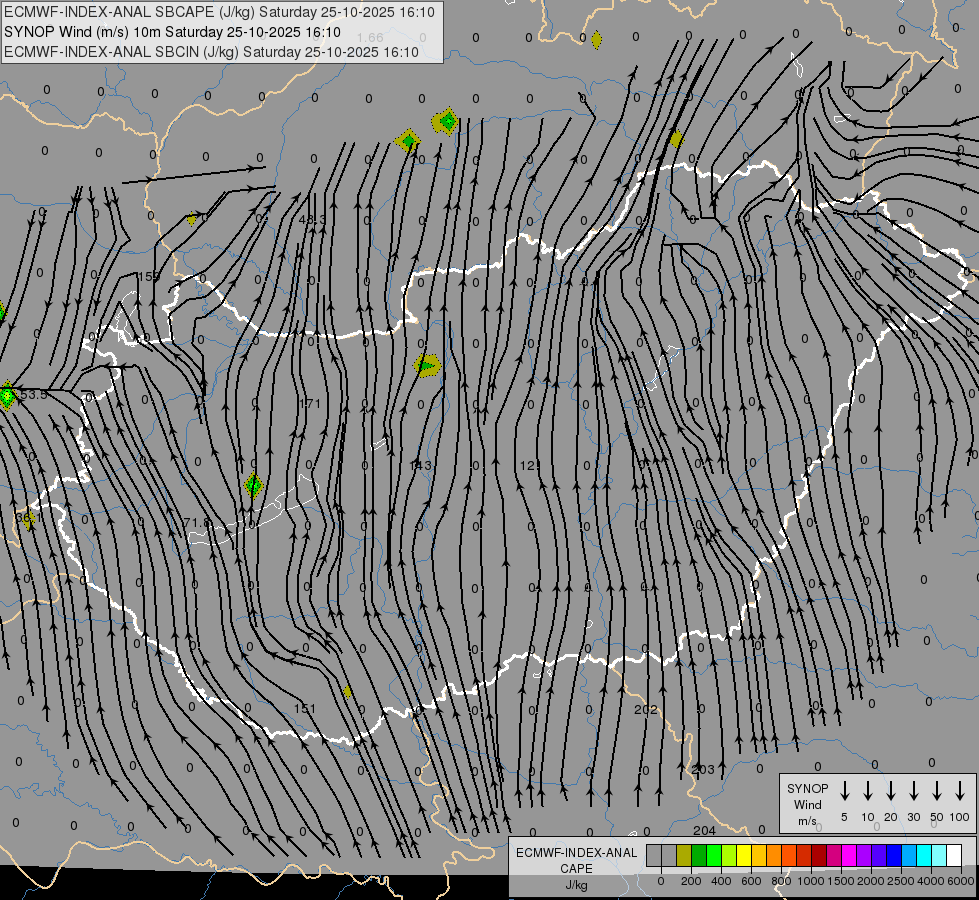
Task: Select the topmost green diamond CAPE marker
Action: pos(446,121)
